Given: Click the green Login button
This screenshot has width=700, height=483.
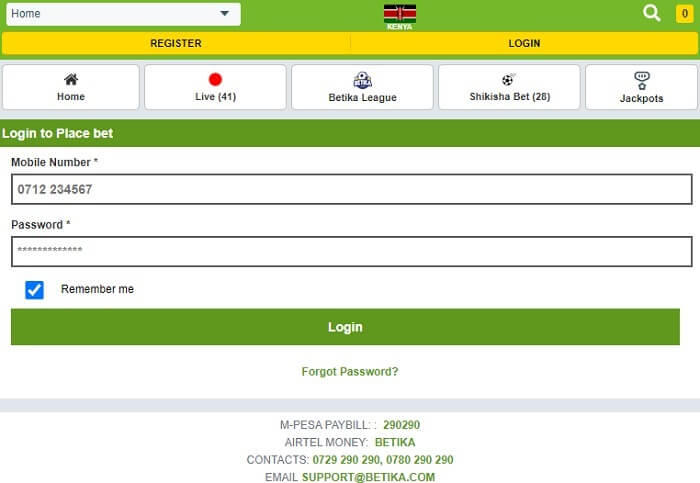Looking at the screenshot, I should point(345,327).
